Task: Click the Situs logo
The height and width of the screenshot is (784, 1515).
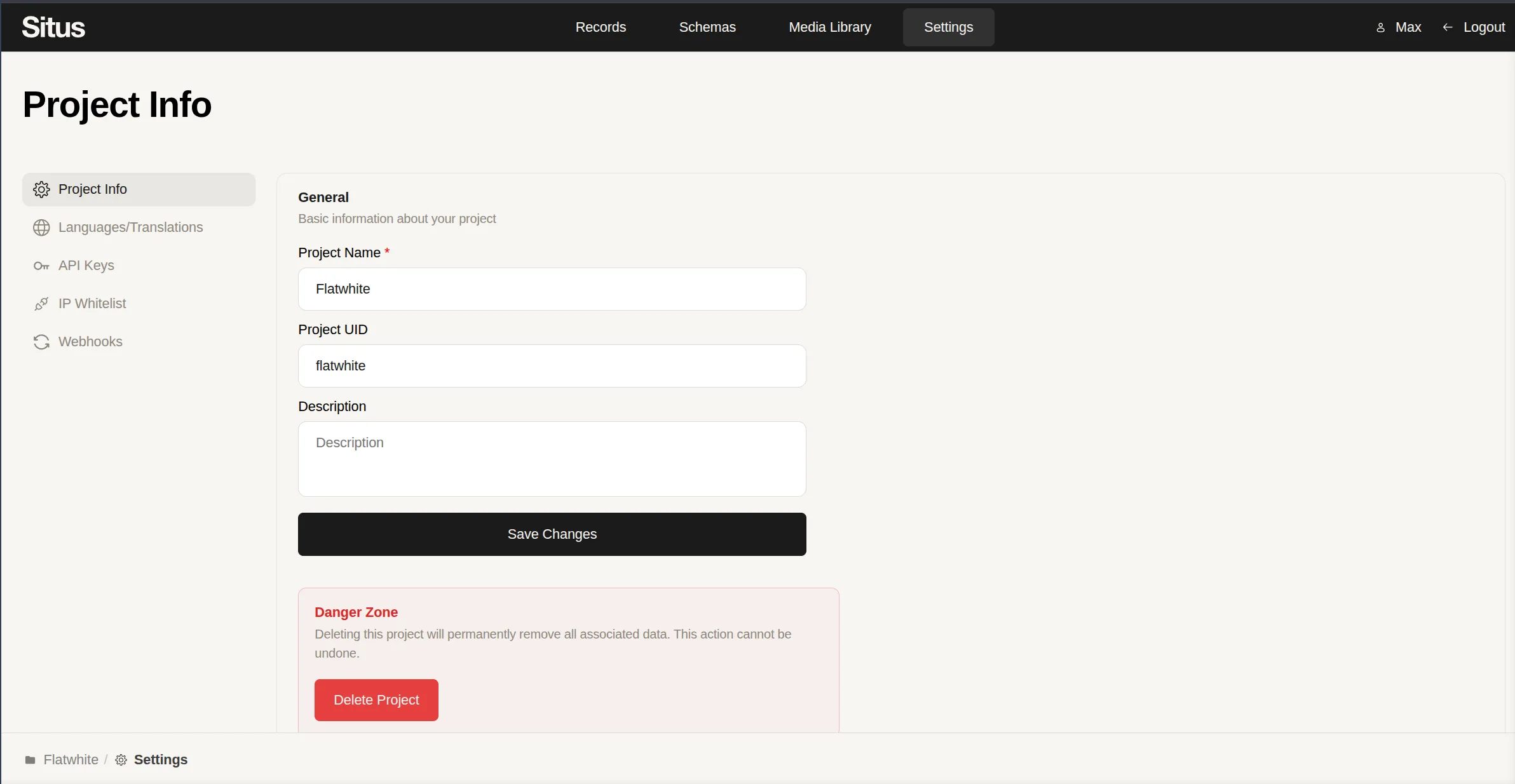Action: pos(53,27)
